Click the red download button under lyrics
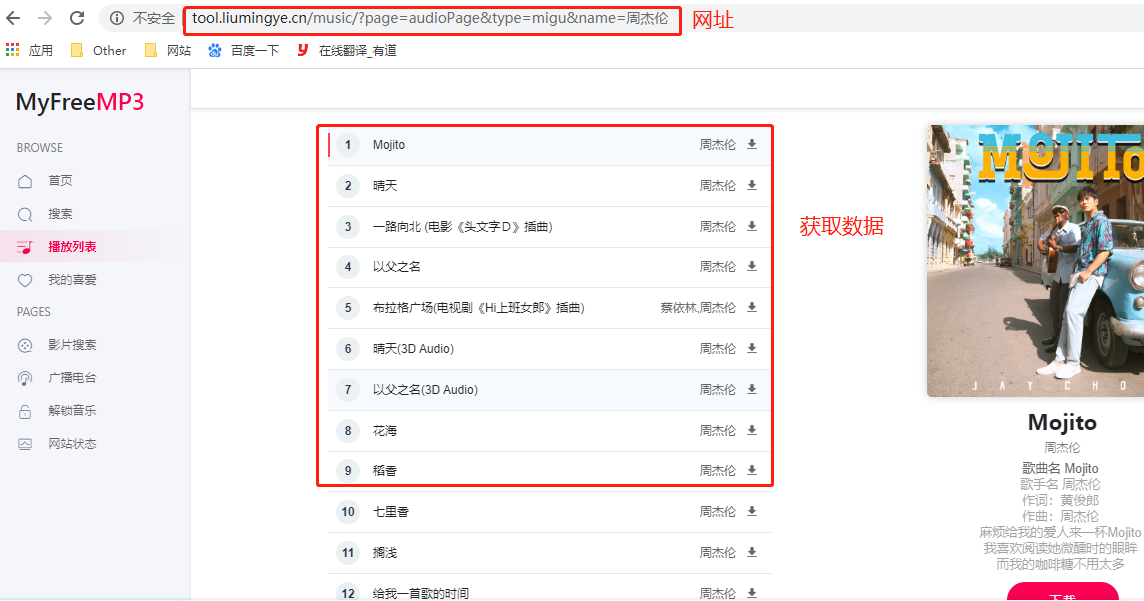The image size is (1144, 601). coord(1062,592)
